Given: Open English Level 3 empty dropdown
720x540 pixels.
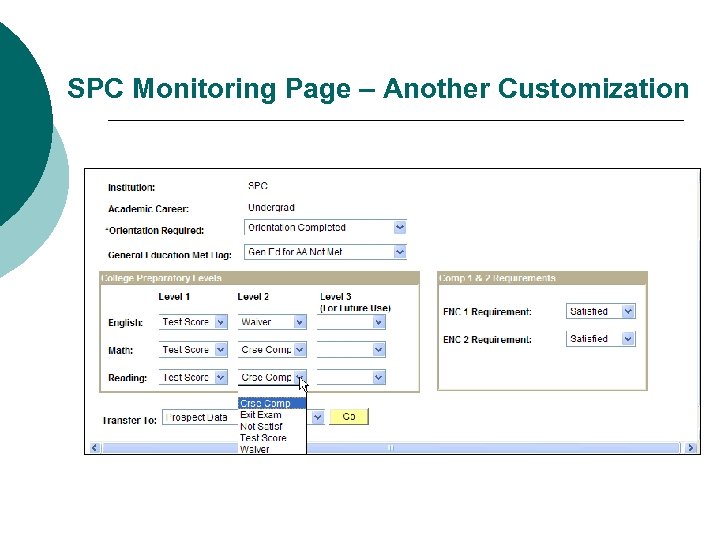Looking at the screenshot, I should click(x=351, y=322).
